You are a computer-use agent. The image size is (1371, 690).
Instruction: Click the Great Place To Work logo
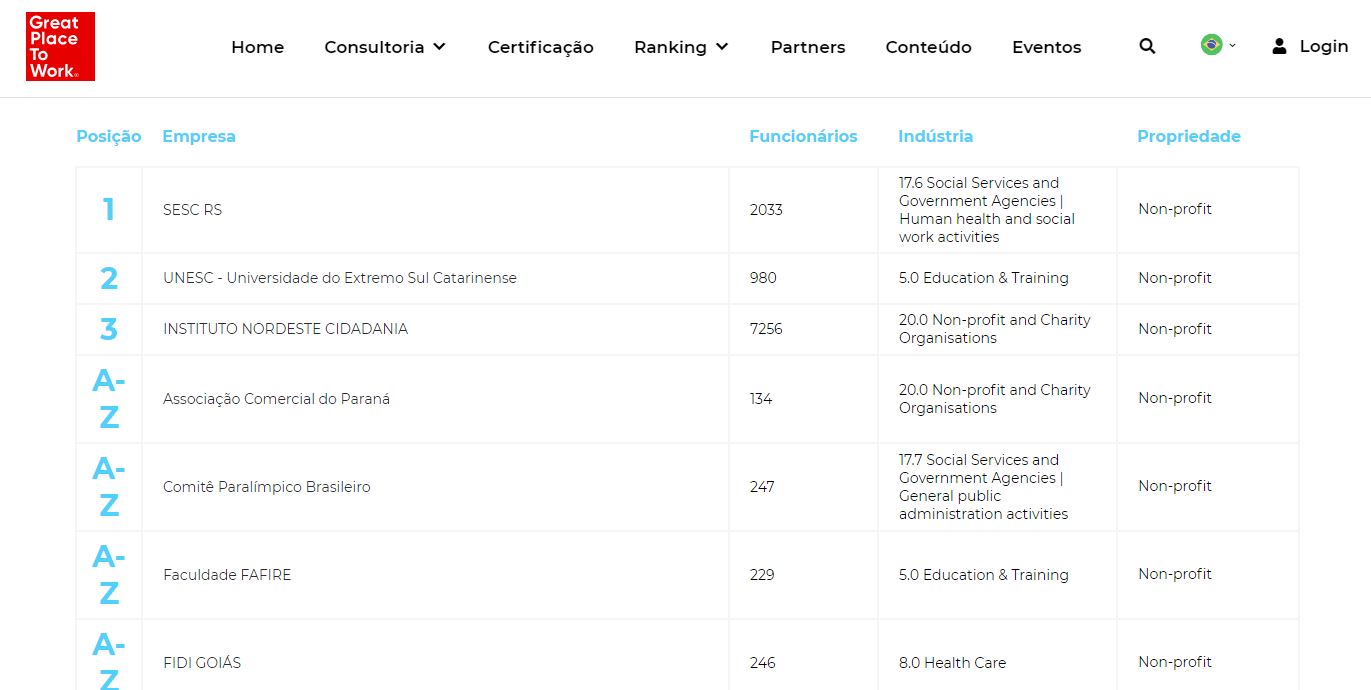[60, 47]
